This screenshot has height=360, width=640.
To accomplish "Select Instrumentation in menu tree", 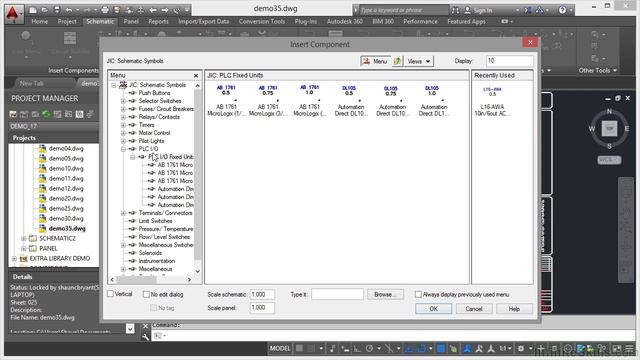I will (x=157, y=261).
